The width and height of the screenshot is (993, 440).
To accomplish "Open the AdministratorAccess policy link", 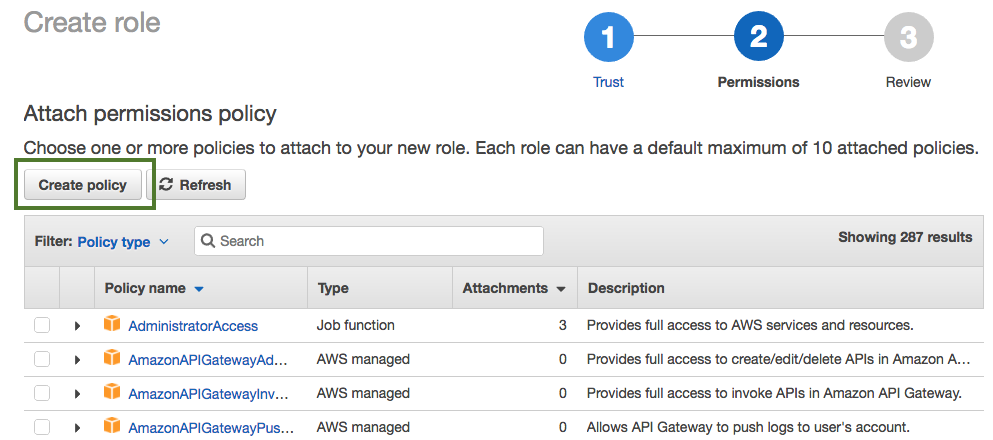I will [193, 326].
